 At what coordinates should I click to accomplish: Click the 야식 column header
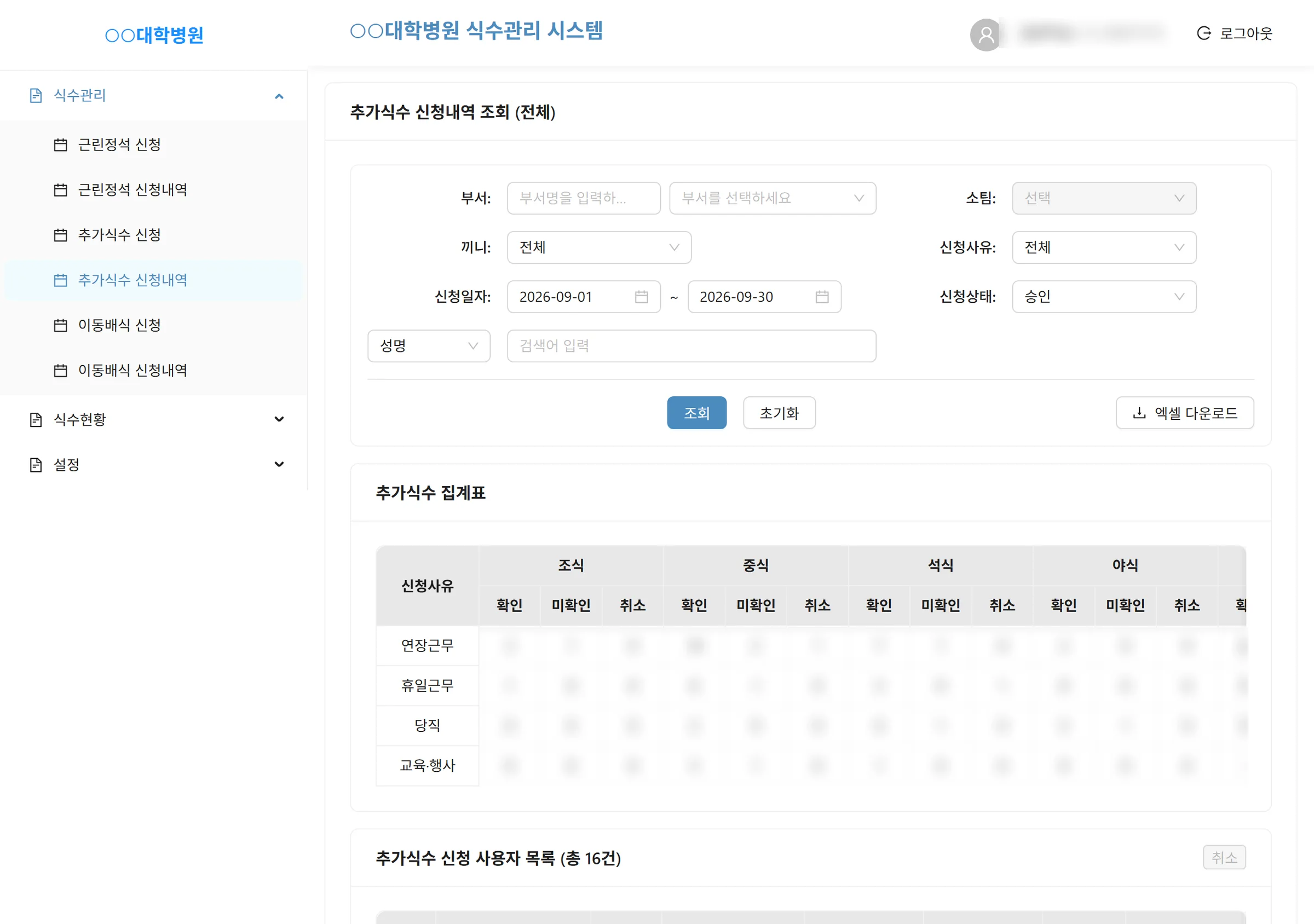click(x=1125, y=566)
